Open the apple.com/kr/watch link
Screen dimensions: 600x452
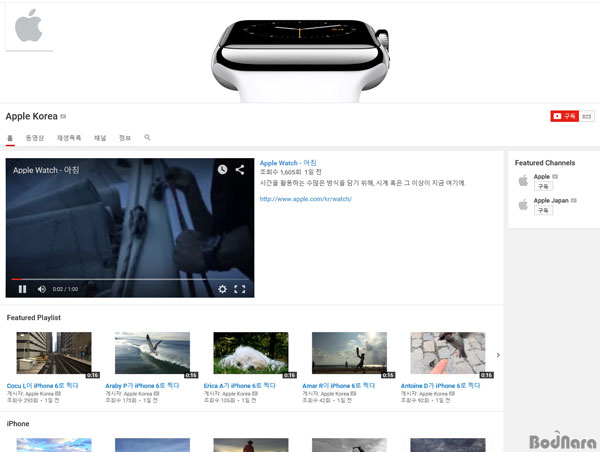tap(306, 199)
